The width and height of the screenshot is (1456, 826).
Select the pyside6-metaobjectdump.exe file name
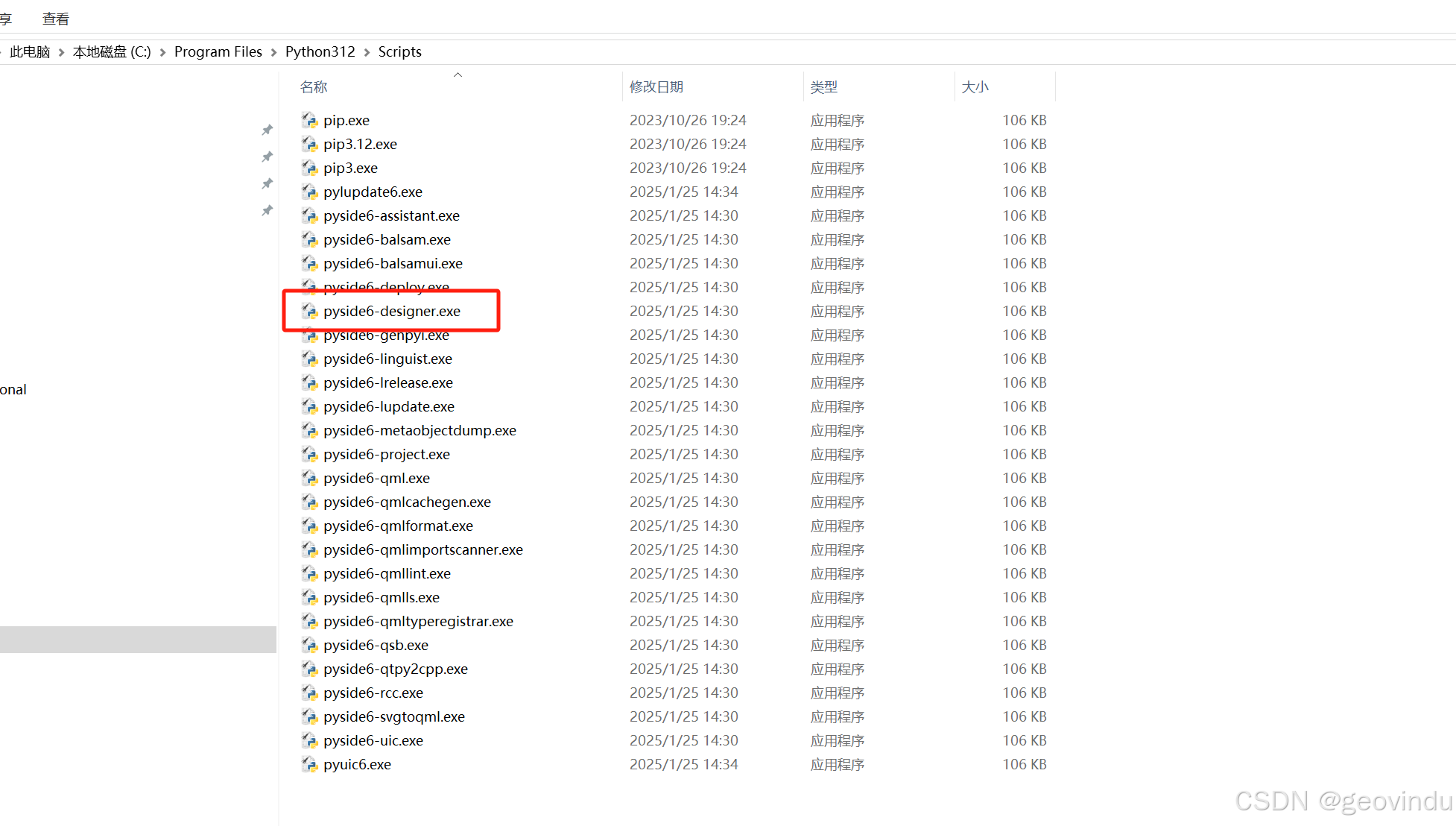(x=420, y=430)
